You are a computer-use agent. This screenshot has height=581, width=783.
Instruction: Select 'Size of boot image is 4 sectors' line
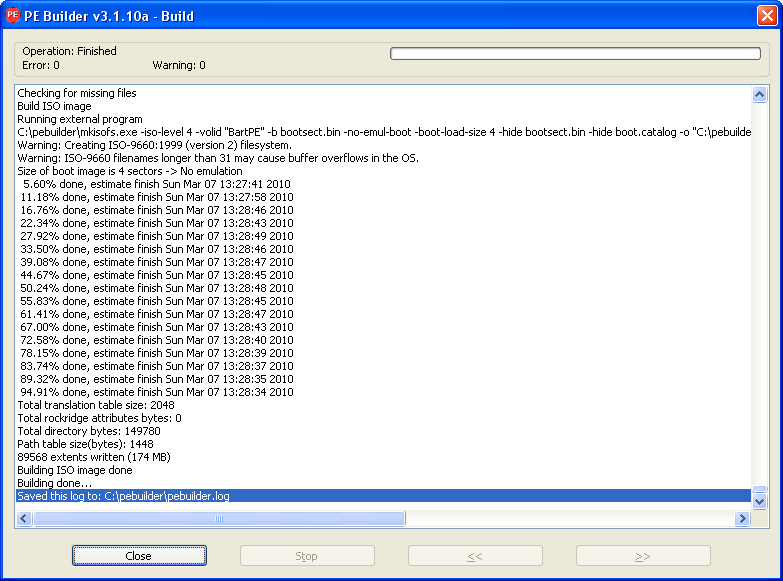tap(384, 171)
